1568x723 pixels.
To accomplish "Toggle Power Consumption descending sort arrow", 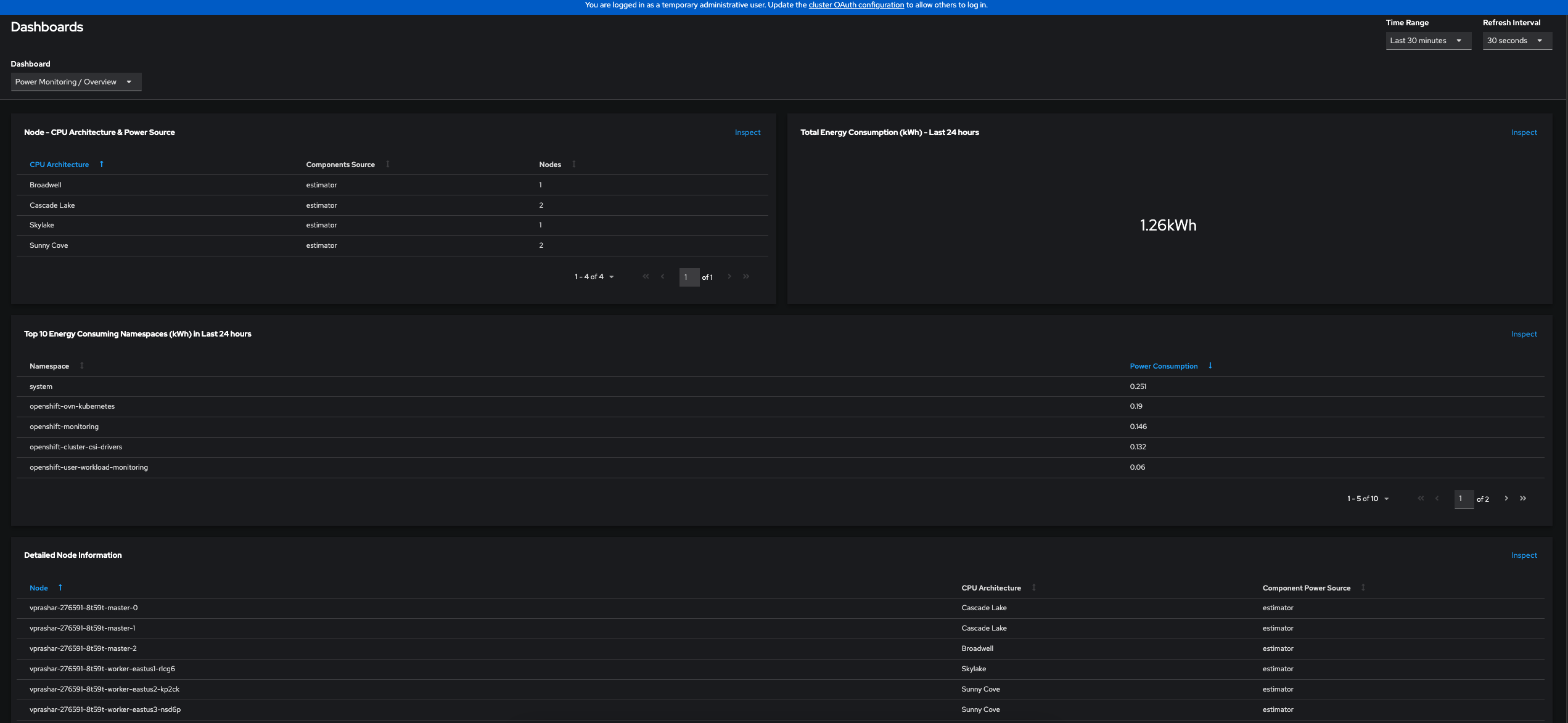I will [1210, 366].
